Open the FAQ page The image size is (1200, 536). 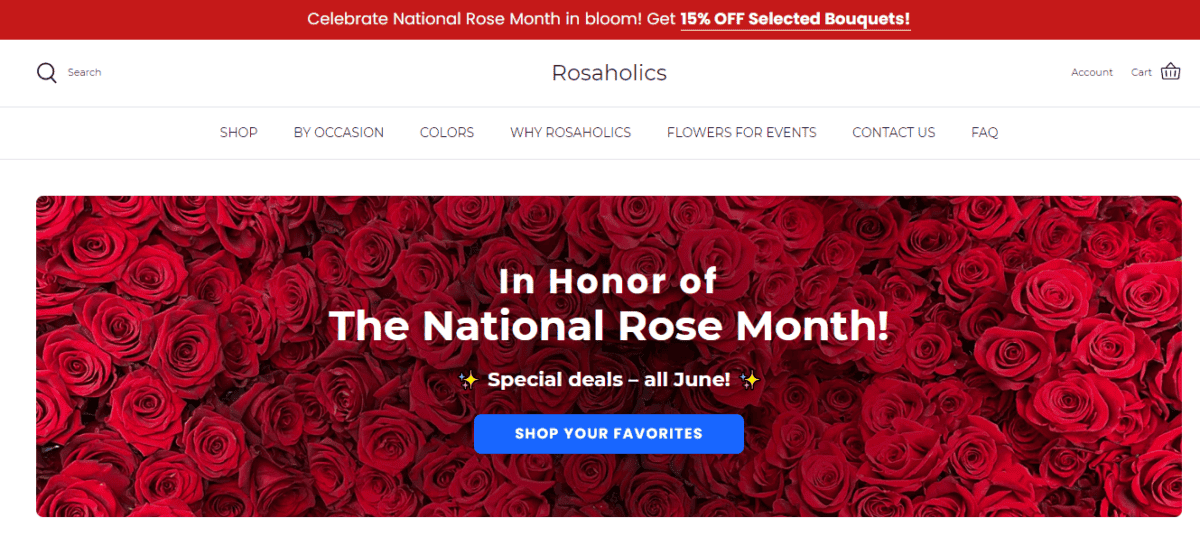pos(985,132)
